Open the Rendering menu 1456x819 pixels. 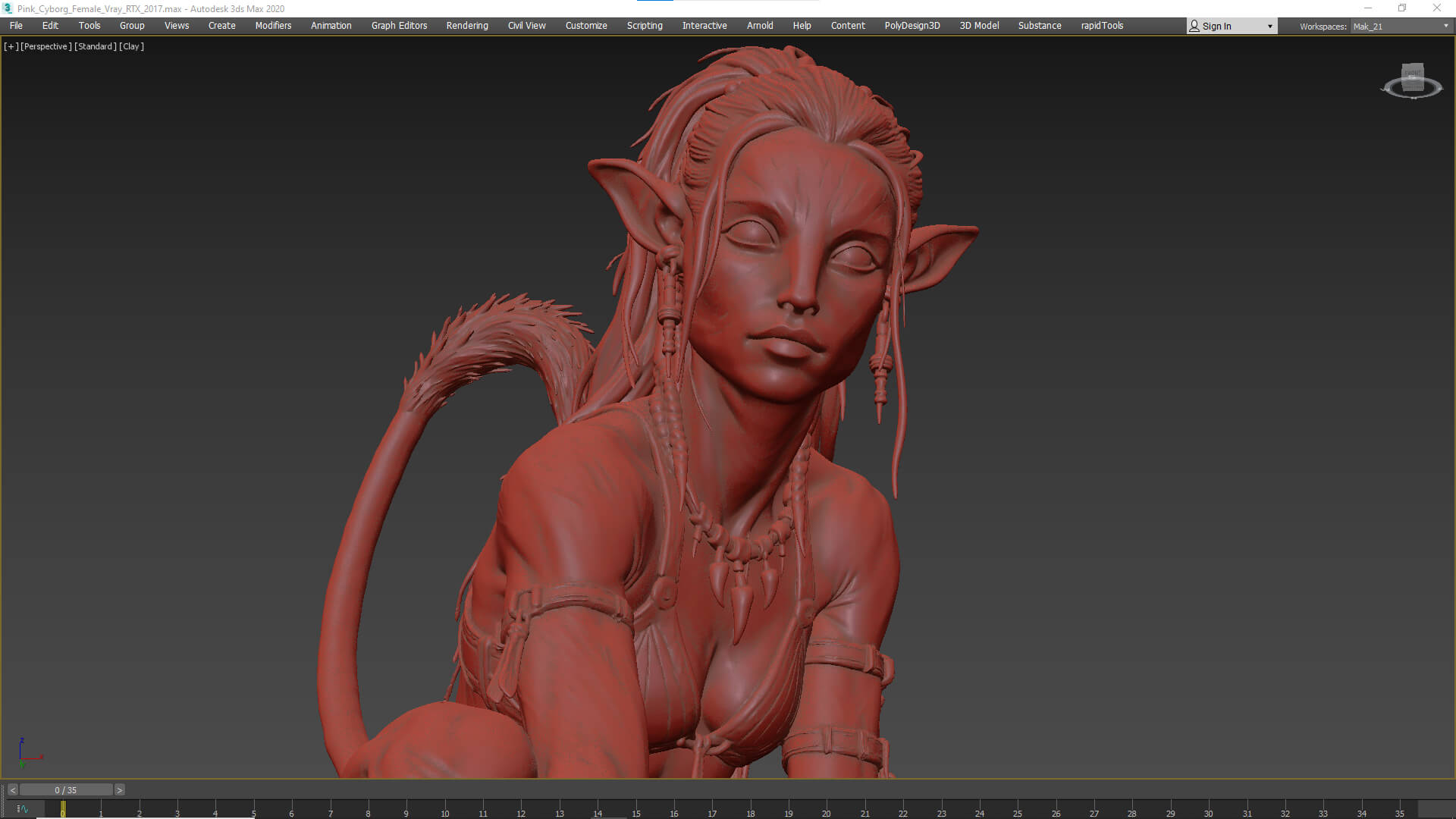(467, 26)
